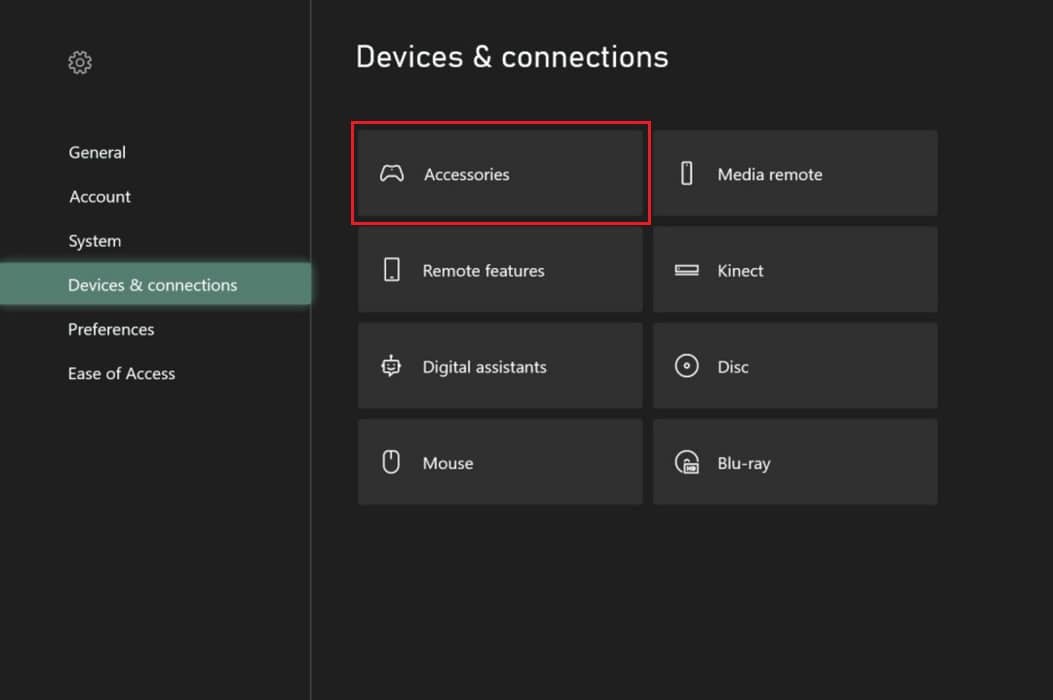Select the controller icon on the Accessories tile
Viewport: 1053px width, 700px height.
393,173
